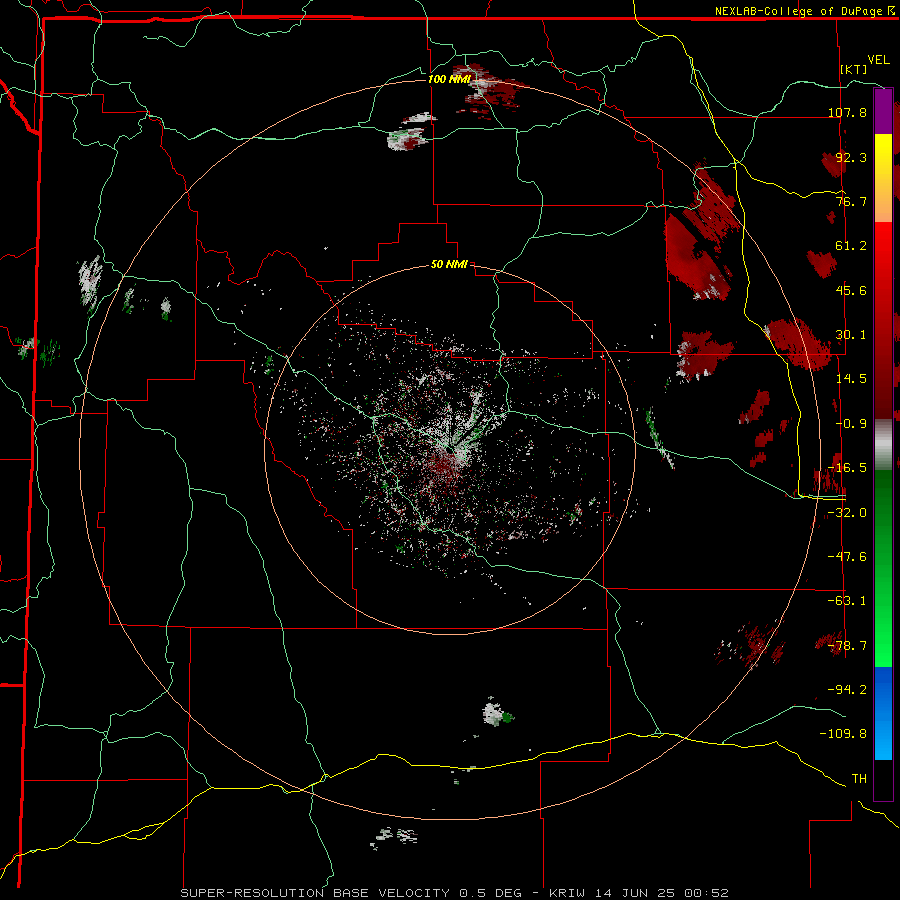Screen dimensions: 900x900
Task: Select the -109.8 legend value
Action: tap(843, 734)
